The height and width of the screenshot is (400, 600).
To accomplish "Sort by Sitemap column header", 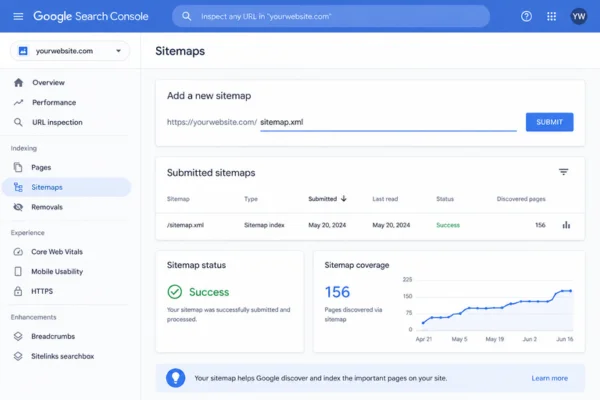I will coord(178,199).
